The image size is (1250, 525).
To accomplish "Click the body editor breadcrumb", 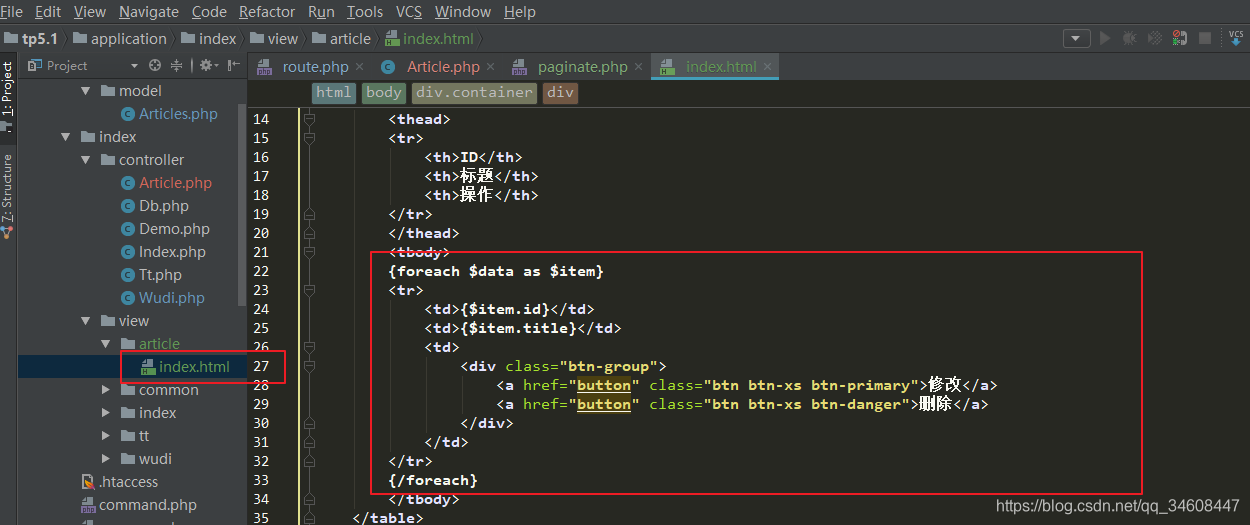I will [x=383, y=93].
